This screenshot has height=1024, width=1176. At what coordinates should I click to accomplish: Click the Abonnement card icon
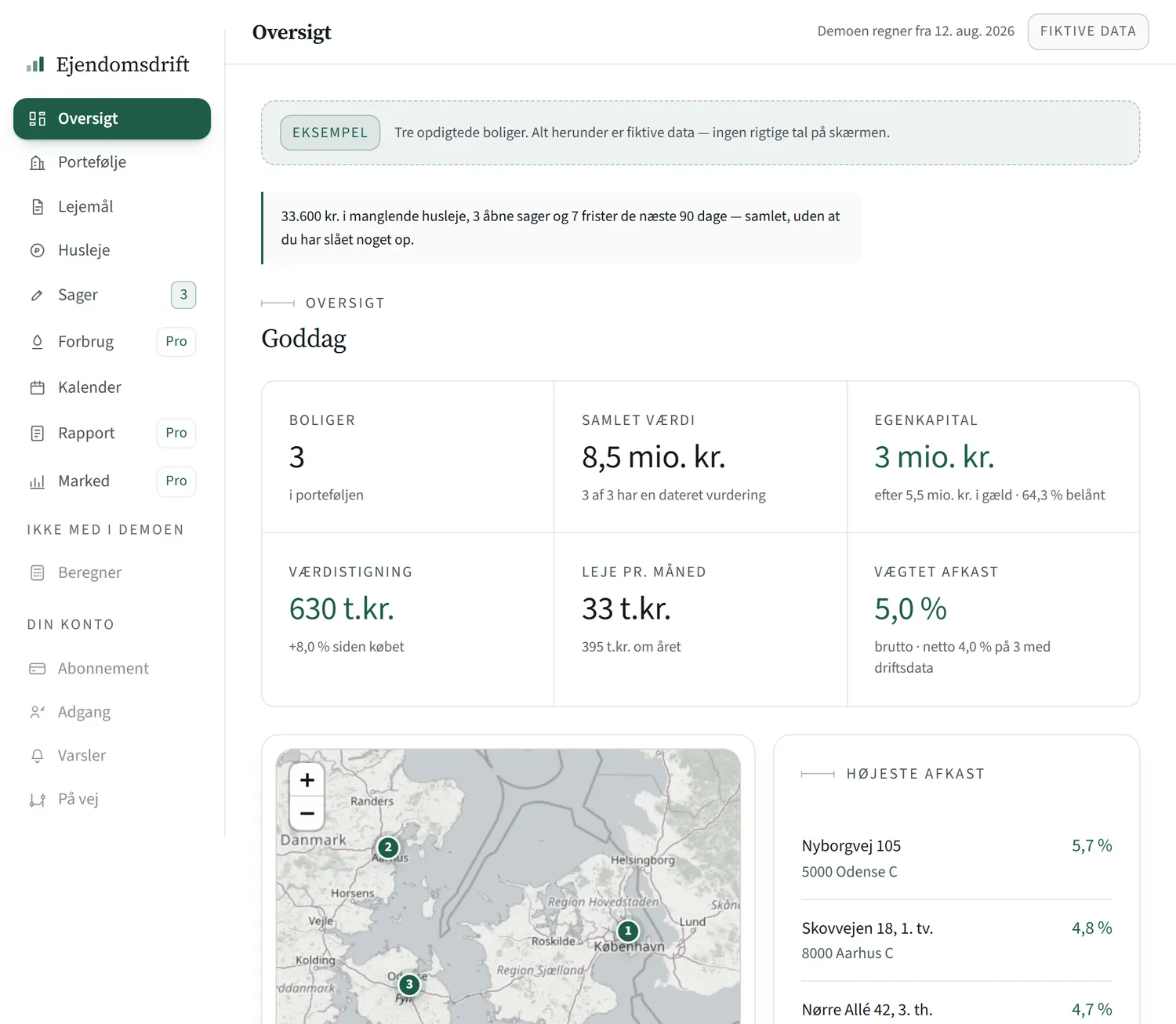pyautogui.click(x=37, y=669)
